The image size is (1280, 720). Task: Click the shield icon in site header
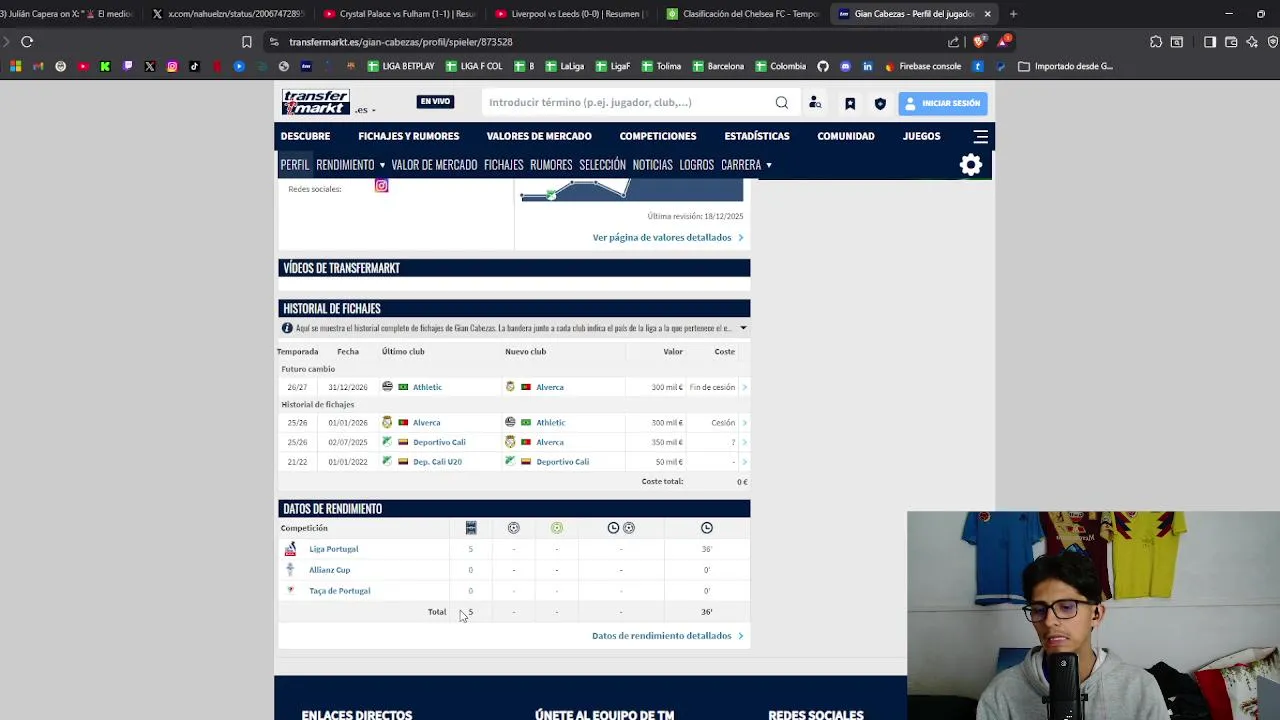(x=880, y=103)
